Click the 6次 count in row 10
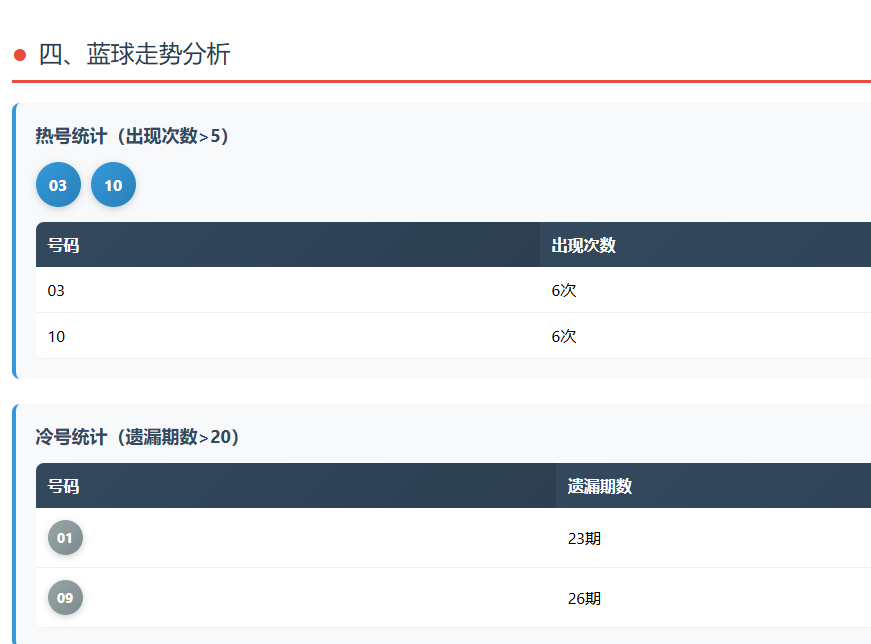 pyautogui.click(x=564, y=336)
